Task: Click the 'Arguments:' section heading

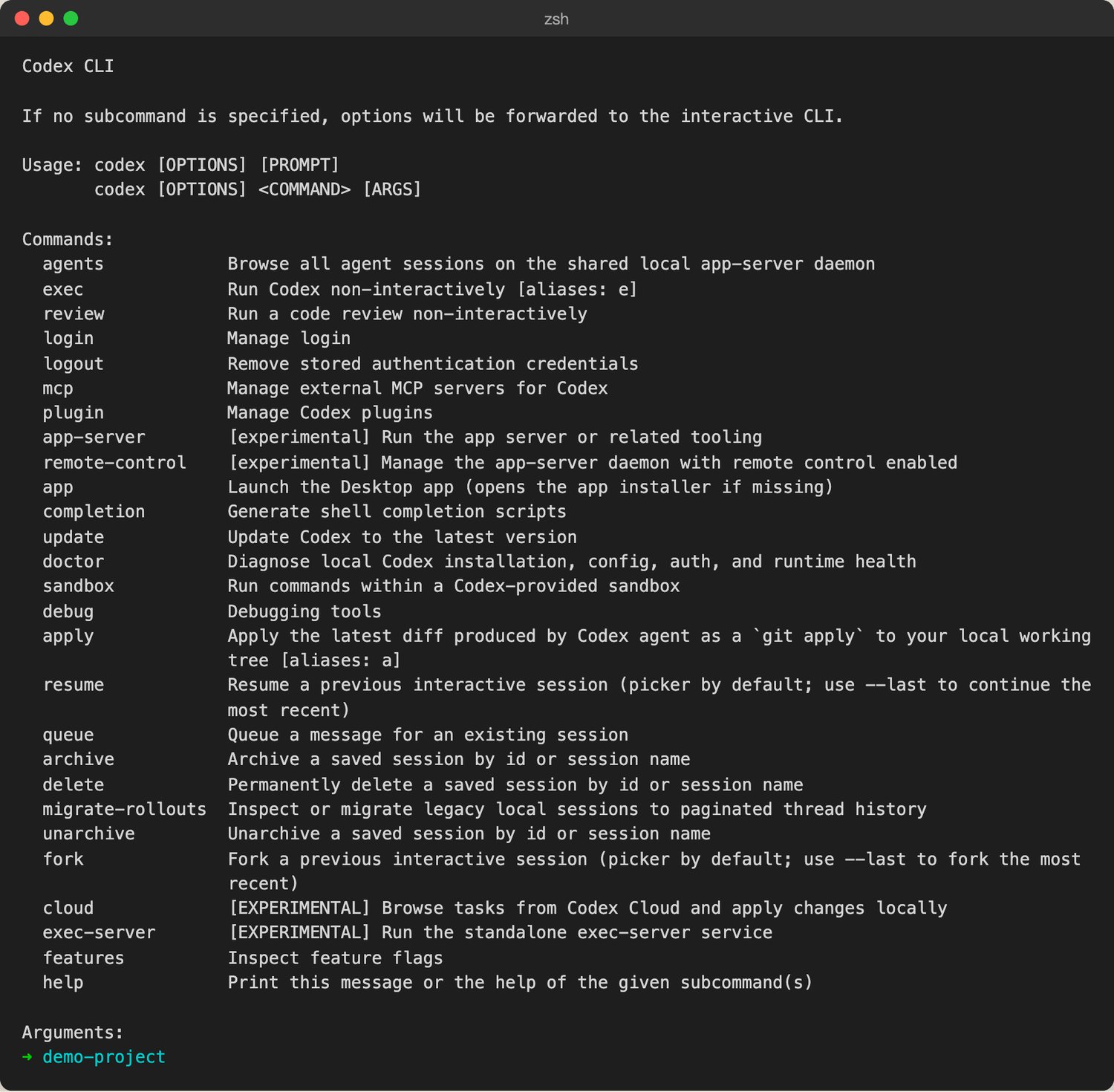Action: click(x=73, y=1033)
